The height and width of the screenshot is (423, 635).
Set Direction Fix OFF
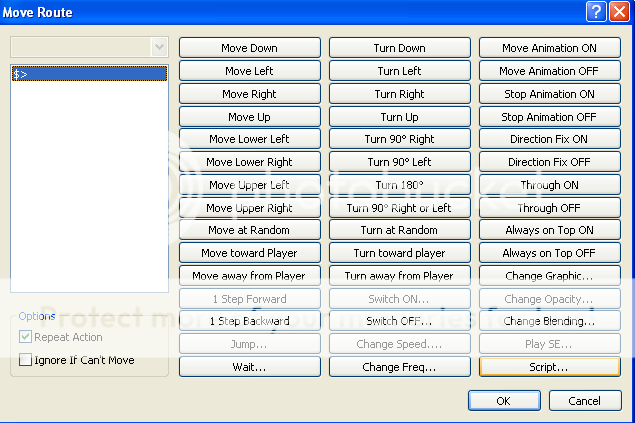(x=549, y=162)
